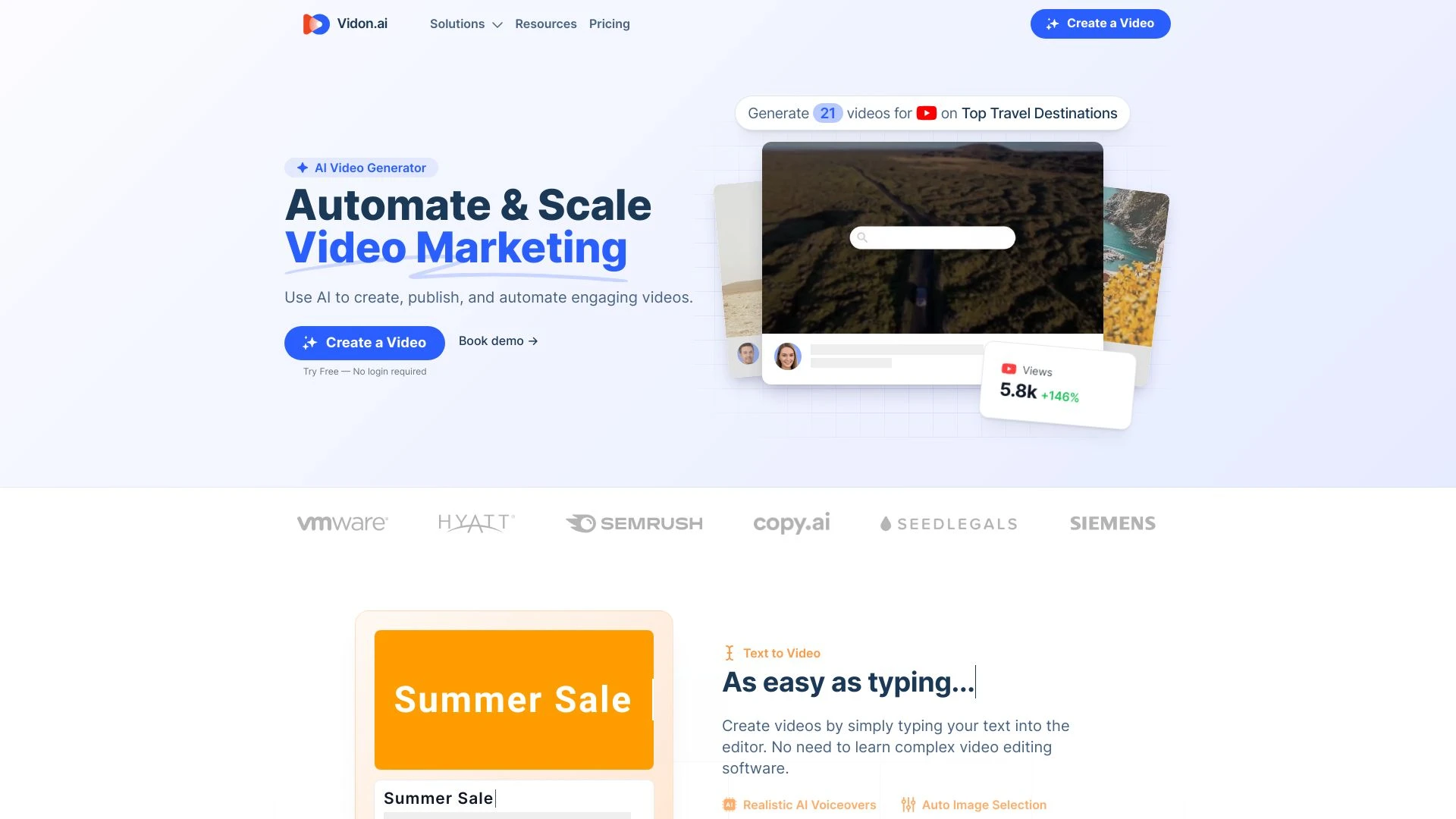
Task: Open Resources navigation menu item
Action: (x=546, y=23)
